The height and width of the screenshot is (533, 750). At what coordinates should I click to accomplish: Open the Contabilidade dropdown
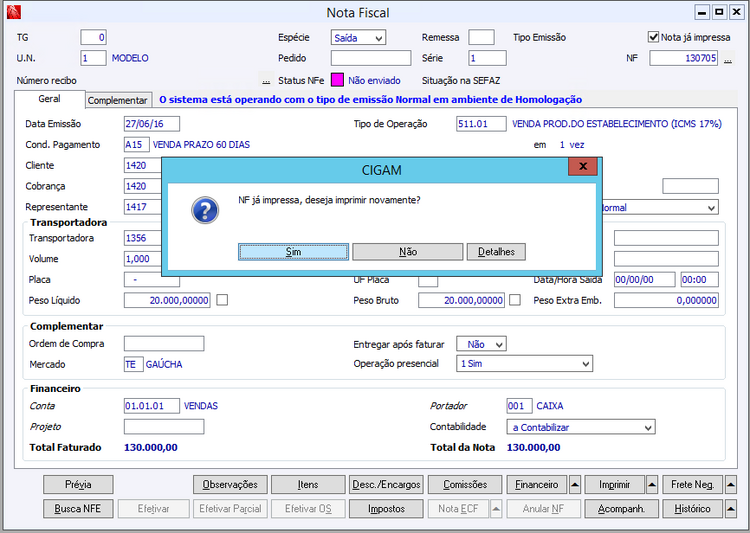tap(581, 427)
